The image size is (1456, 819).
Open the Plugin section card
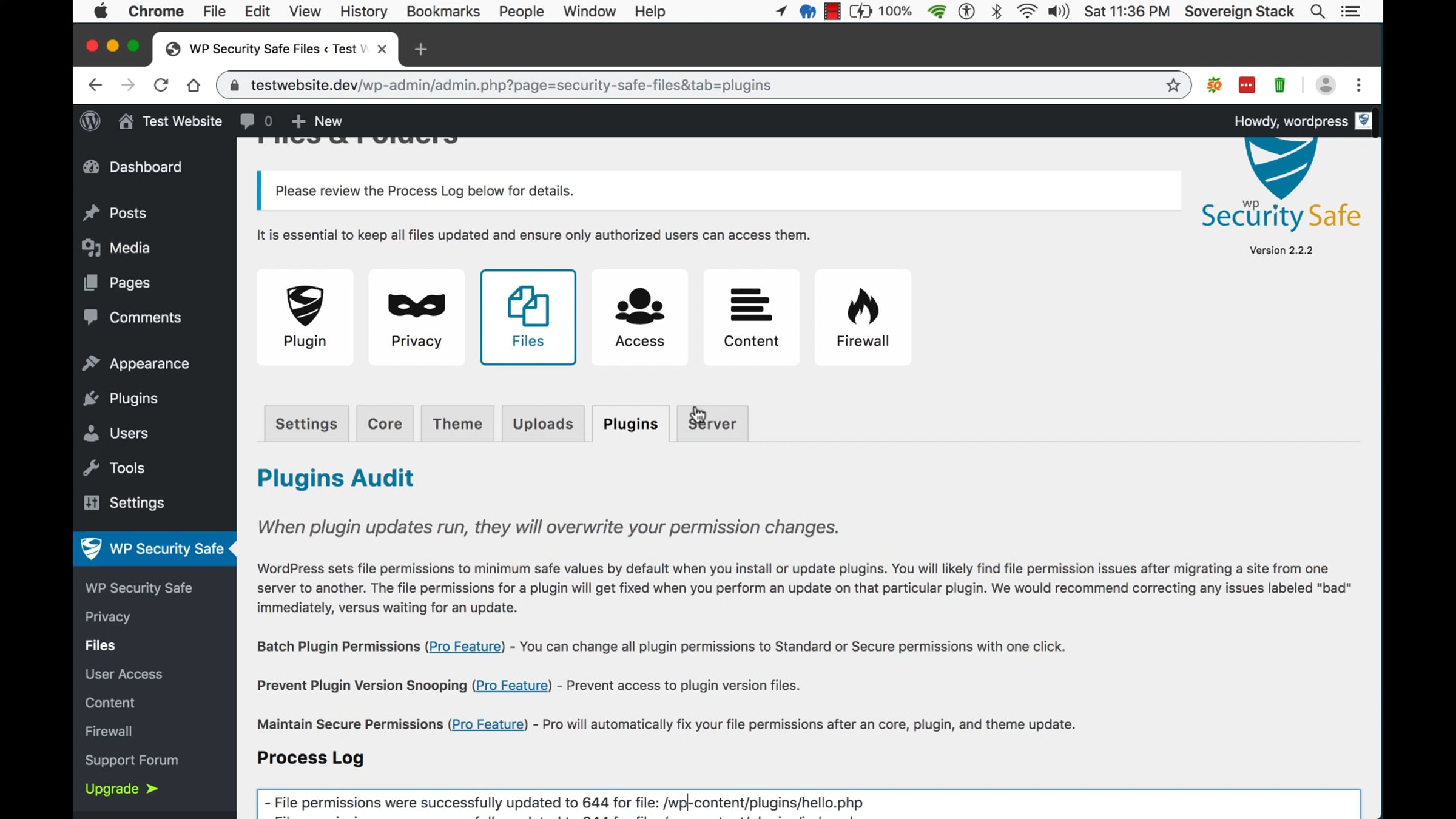coord(305,317)
